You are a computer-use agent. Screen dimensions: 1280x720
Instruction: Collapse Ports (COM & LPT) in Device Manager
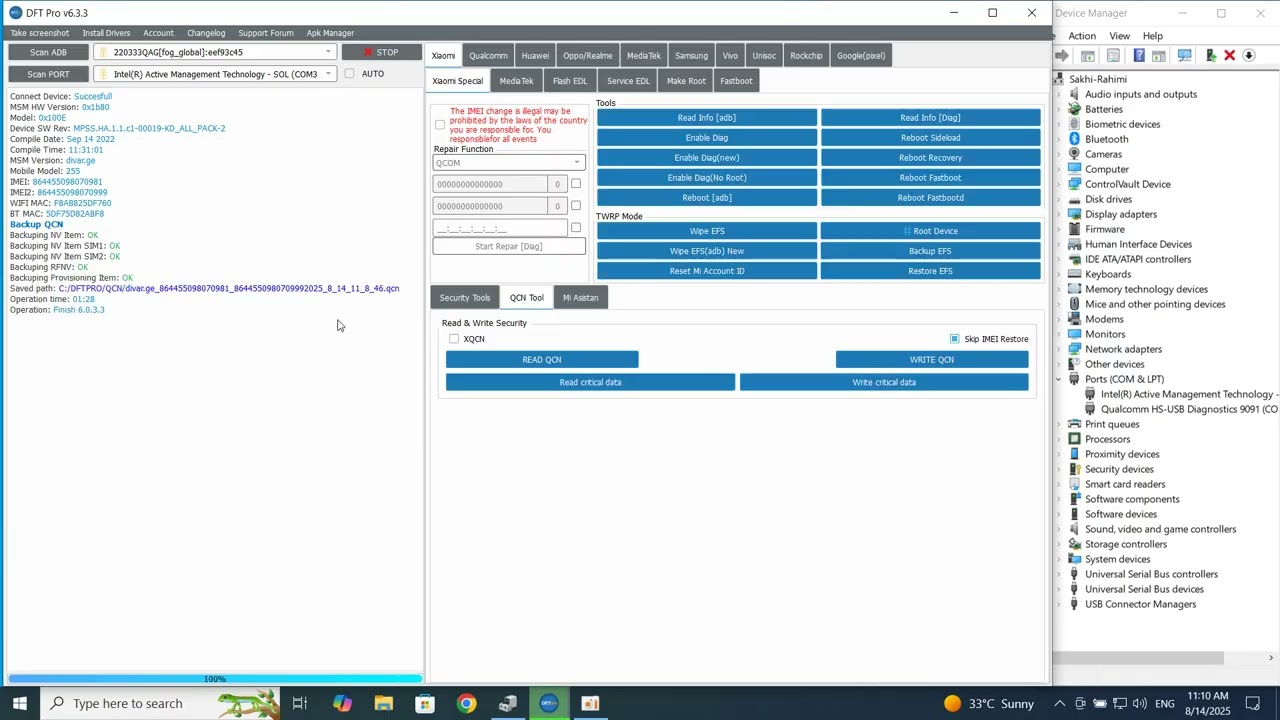(x=1060, y=379)
